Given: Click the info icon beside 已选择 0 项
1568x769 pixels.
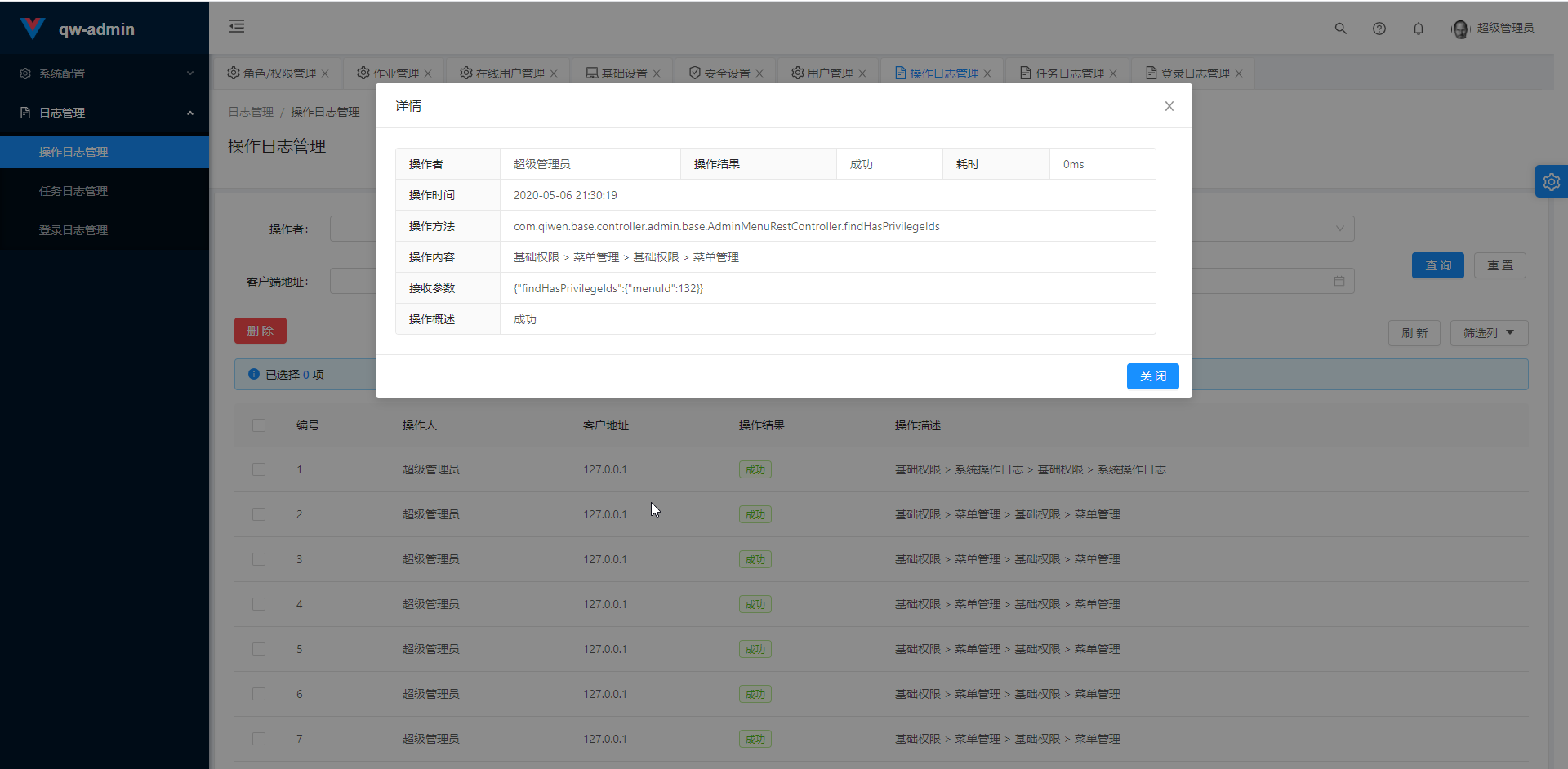Looking at the screenshot, I should [254, 374].
